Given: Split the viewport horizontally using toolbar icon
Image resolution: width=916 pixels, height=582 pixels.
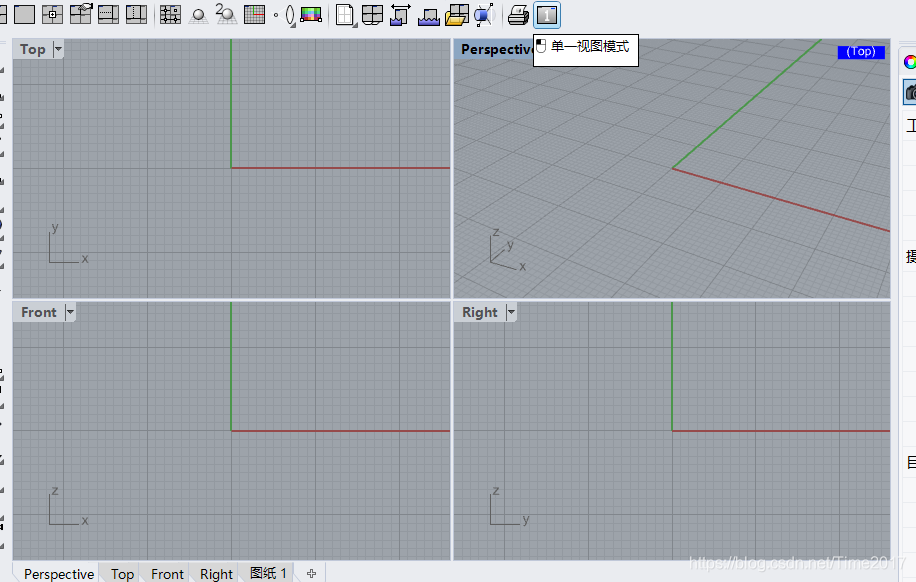Looking at the screenshot, I should point(108,15).
